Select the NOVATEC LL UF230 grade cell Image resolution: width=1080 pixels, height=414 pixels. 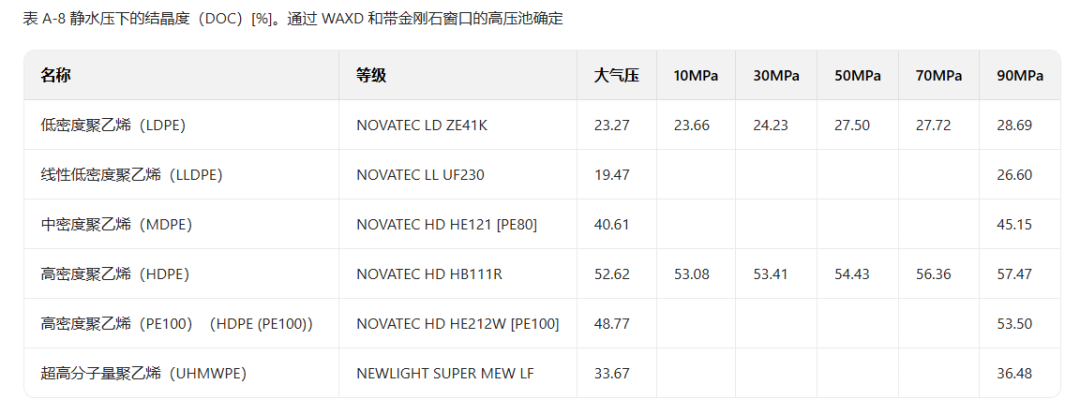click(420, 175)
